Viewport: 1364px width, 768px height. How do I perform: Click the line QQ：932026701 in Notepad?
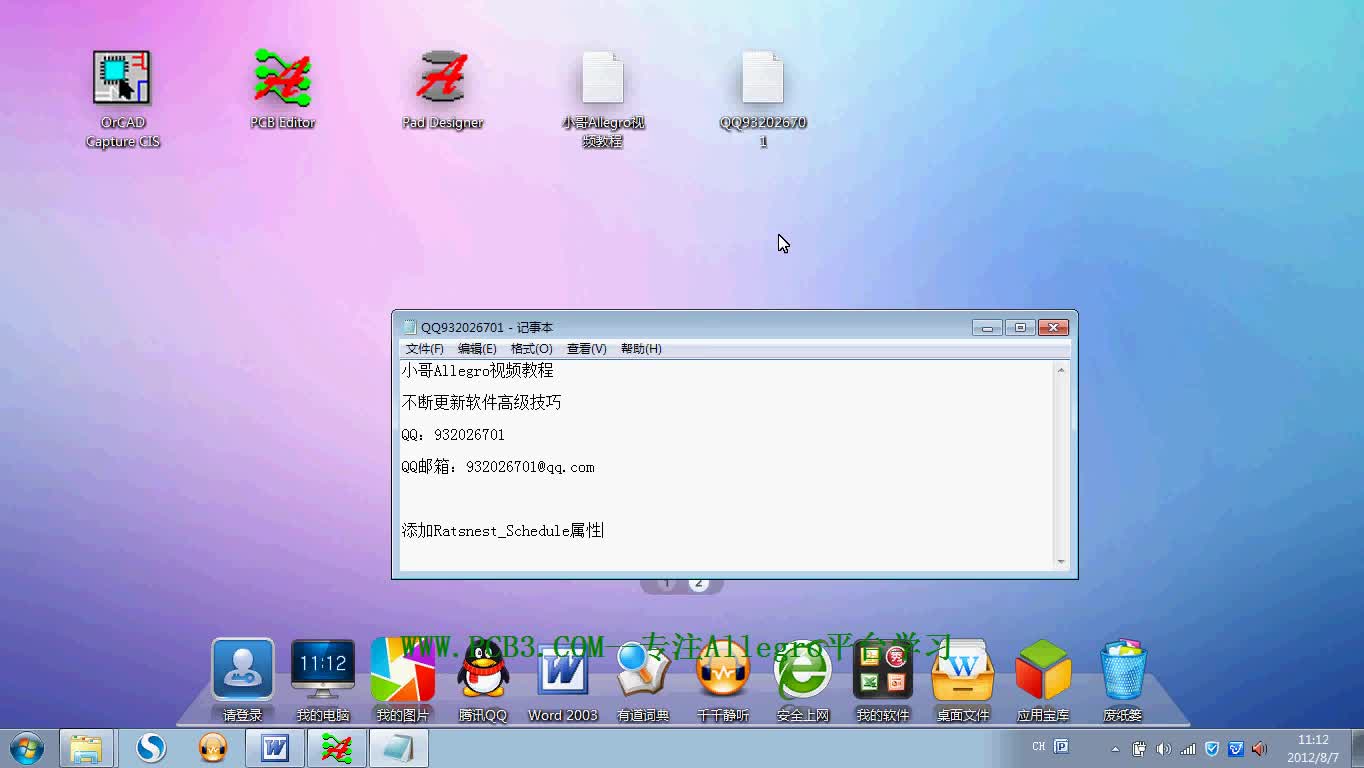tap(453, 435)
